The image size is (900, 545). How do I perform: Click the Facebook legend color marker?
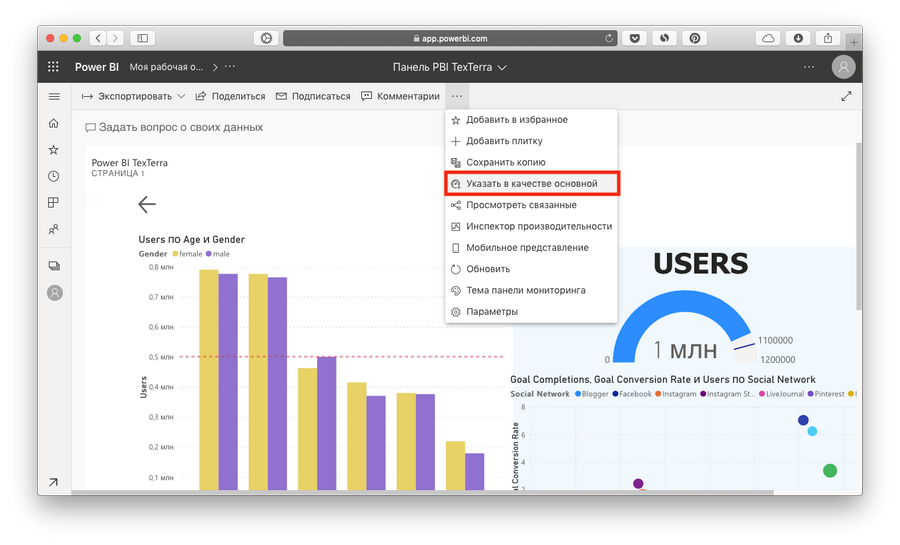[614, 394]
